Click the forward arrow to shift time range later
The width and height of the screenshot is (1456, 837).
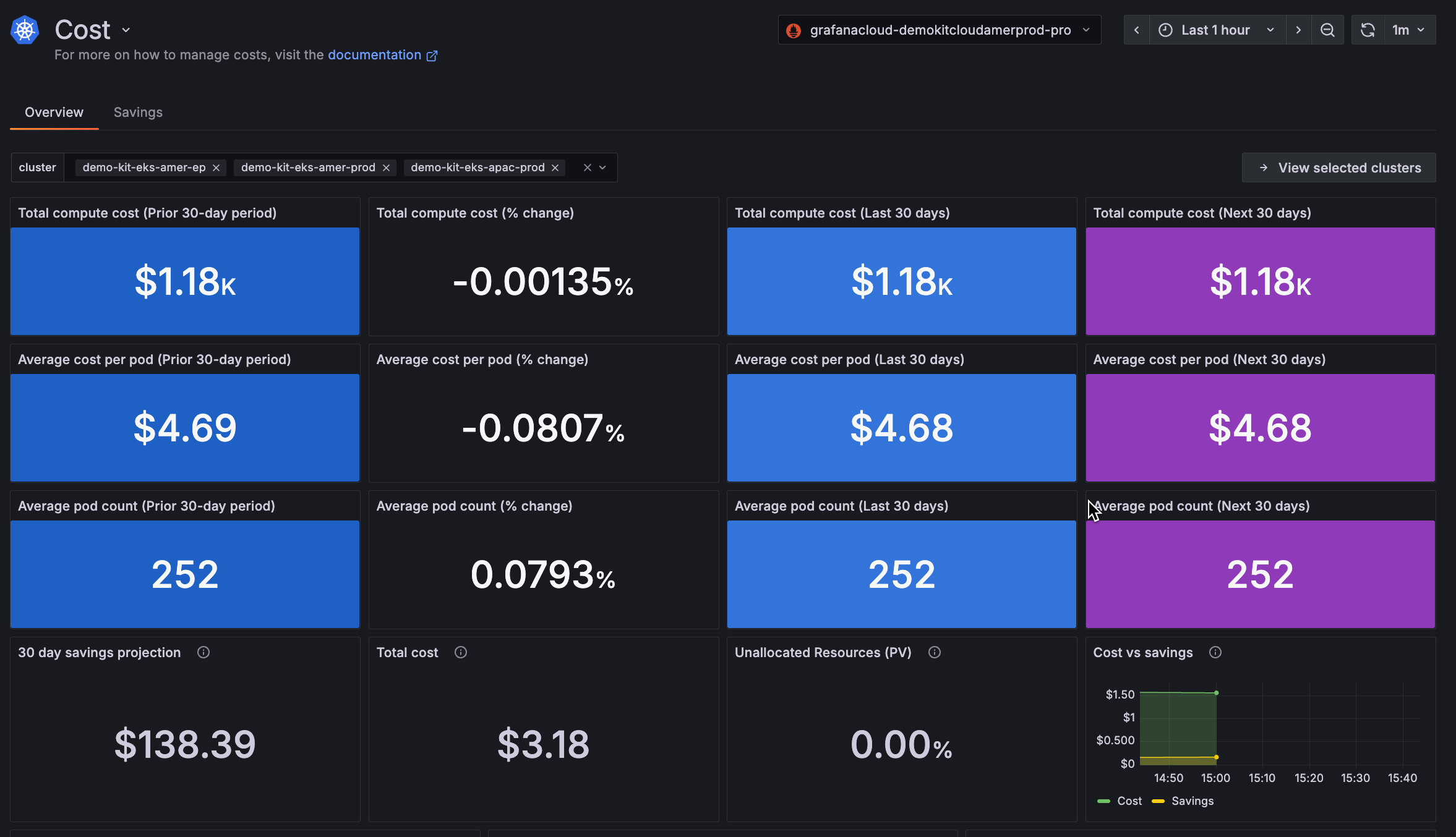coord(1298,29)
